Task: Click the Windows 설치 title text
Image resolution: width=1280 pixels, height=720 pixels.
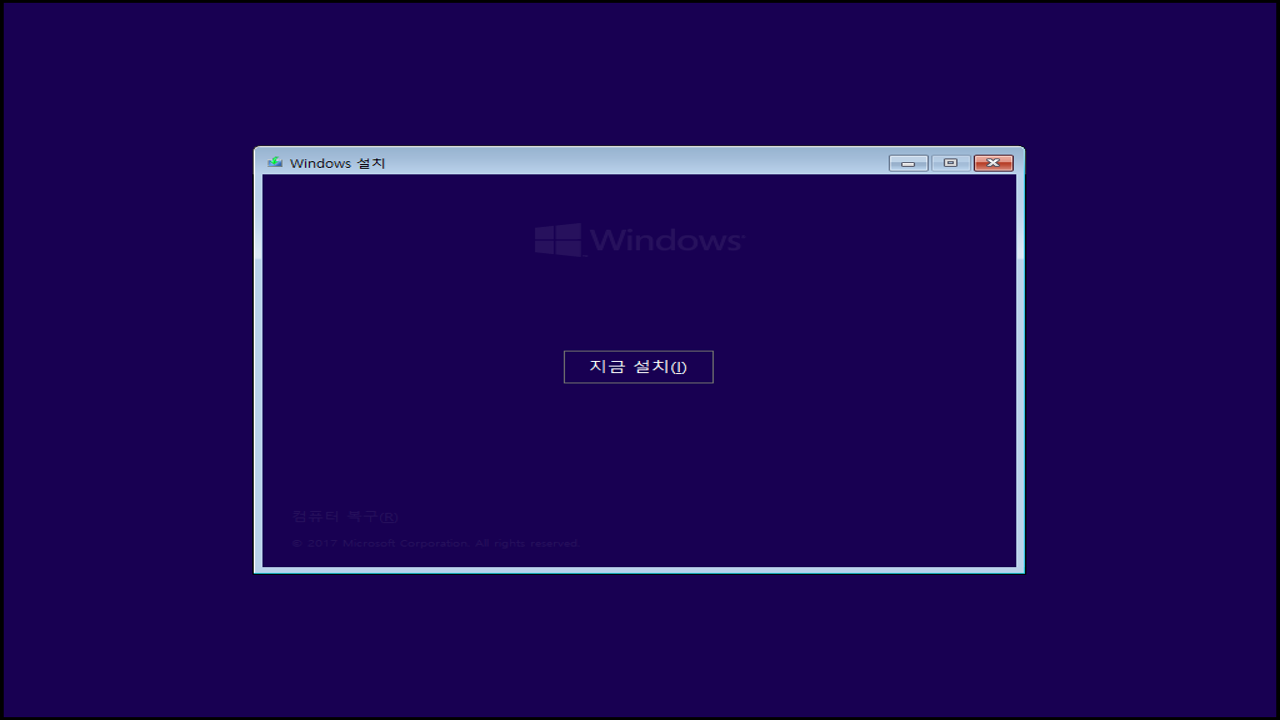Action: click(337, 163)
